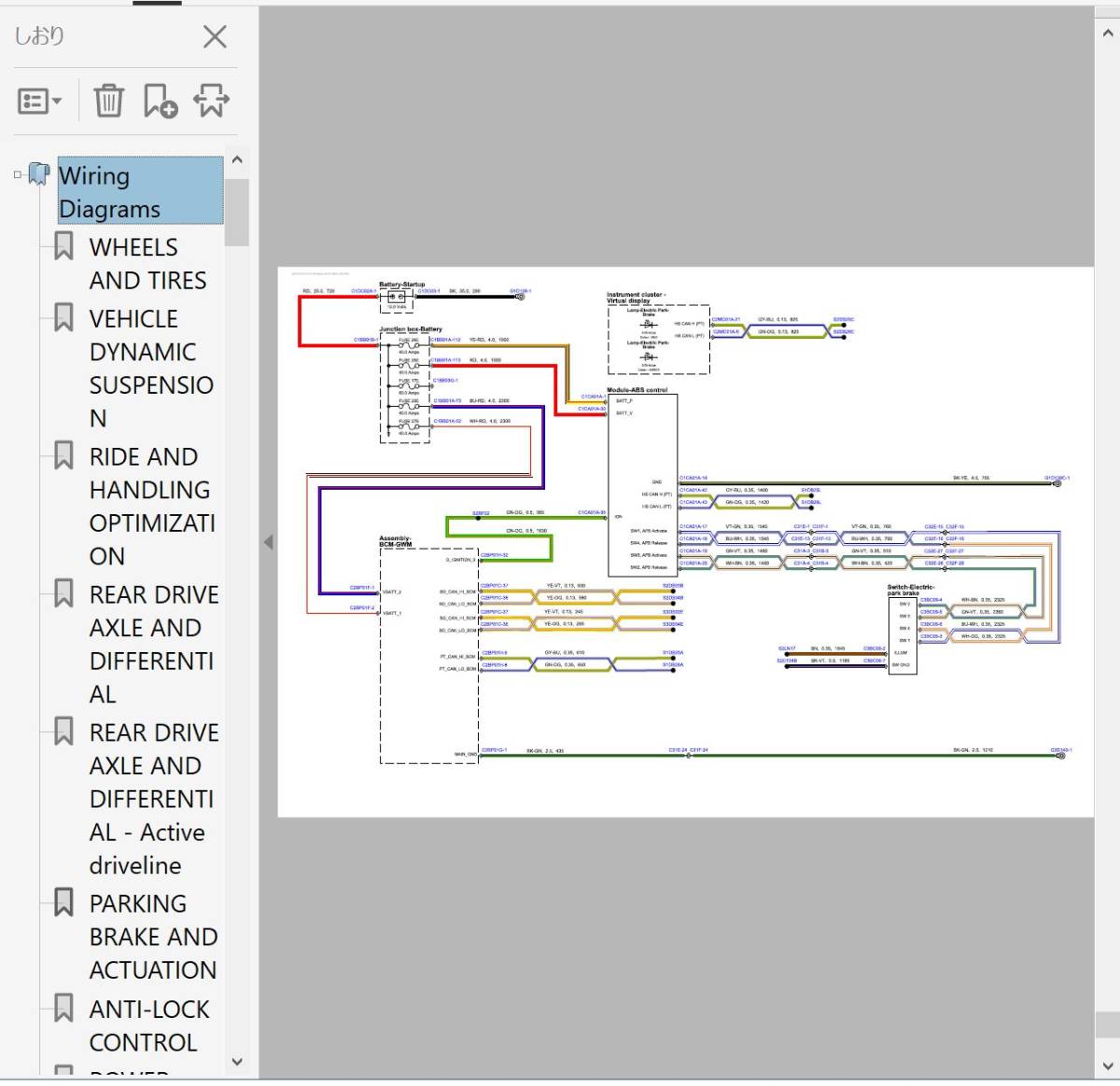This screenshot has height=1086, width=1120.
Task: Click document scroll down arrow
Action: (1108, 1065)
